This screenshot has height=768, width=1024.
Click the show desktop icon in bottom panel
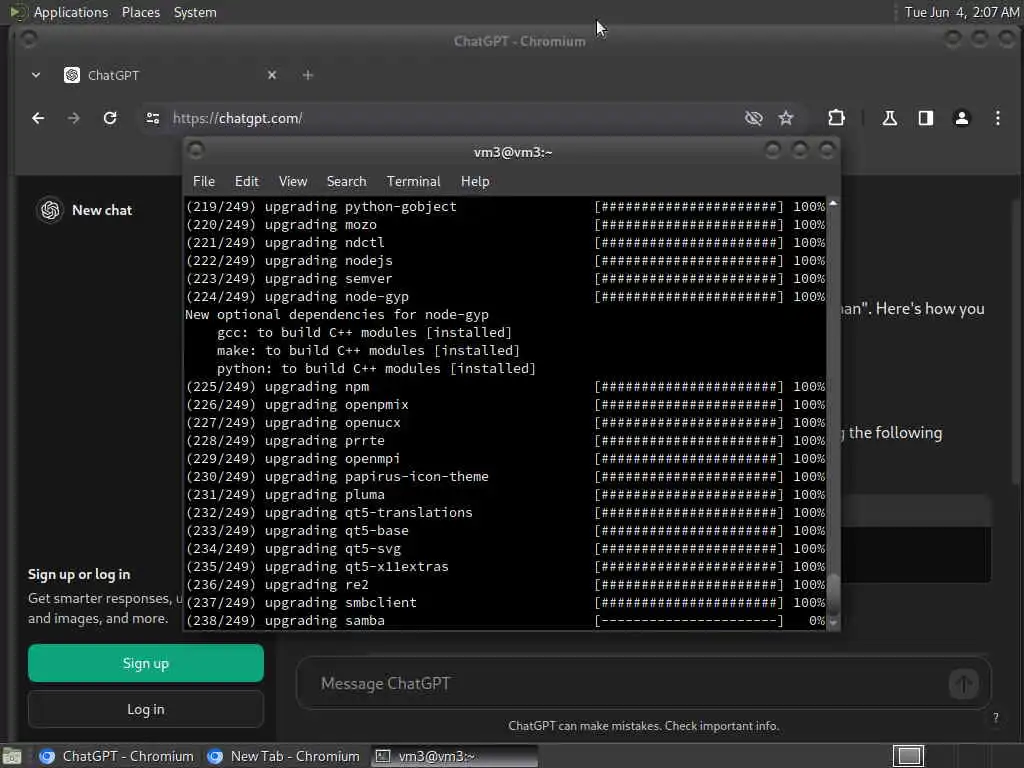12,757
